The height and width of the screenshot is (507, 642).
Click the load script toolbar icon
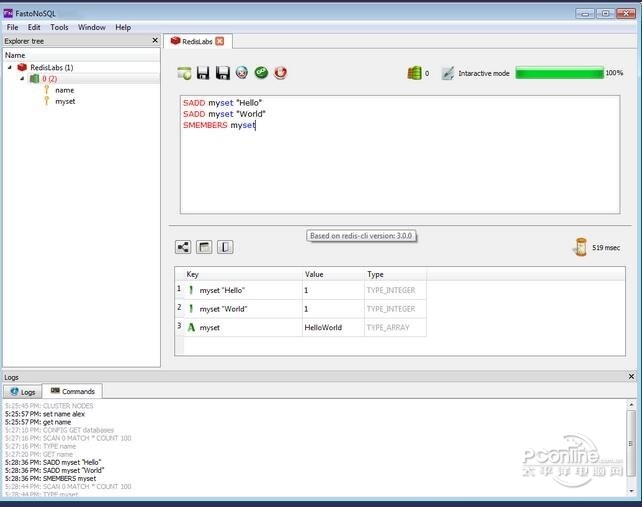(184, 73)
